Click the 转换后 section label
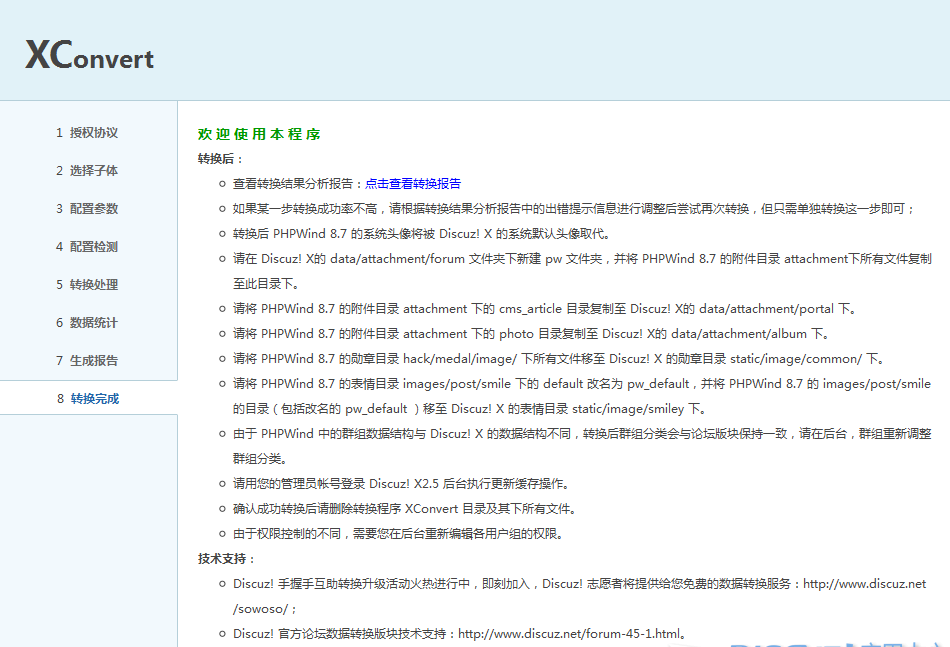 (x=213, y=158)
